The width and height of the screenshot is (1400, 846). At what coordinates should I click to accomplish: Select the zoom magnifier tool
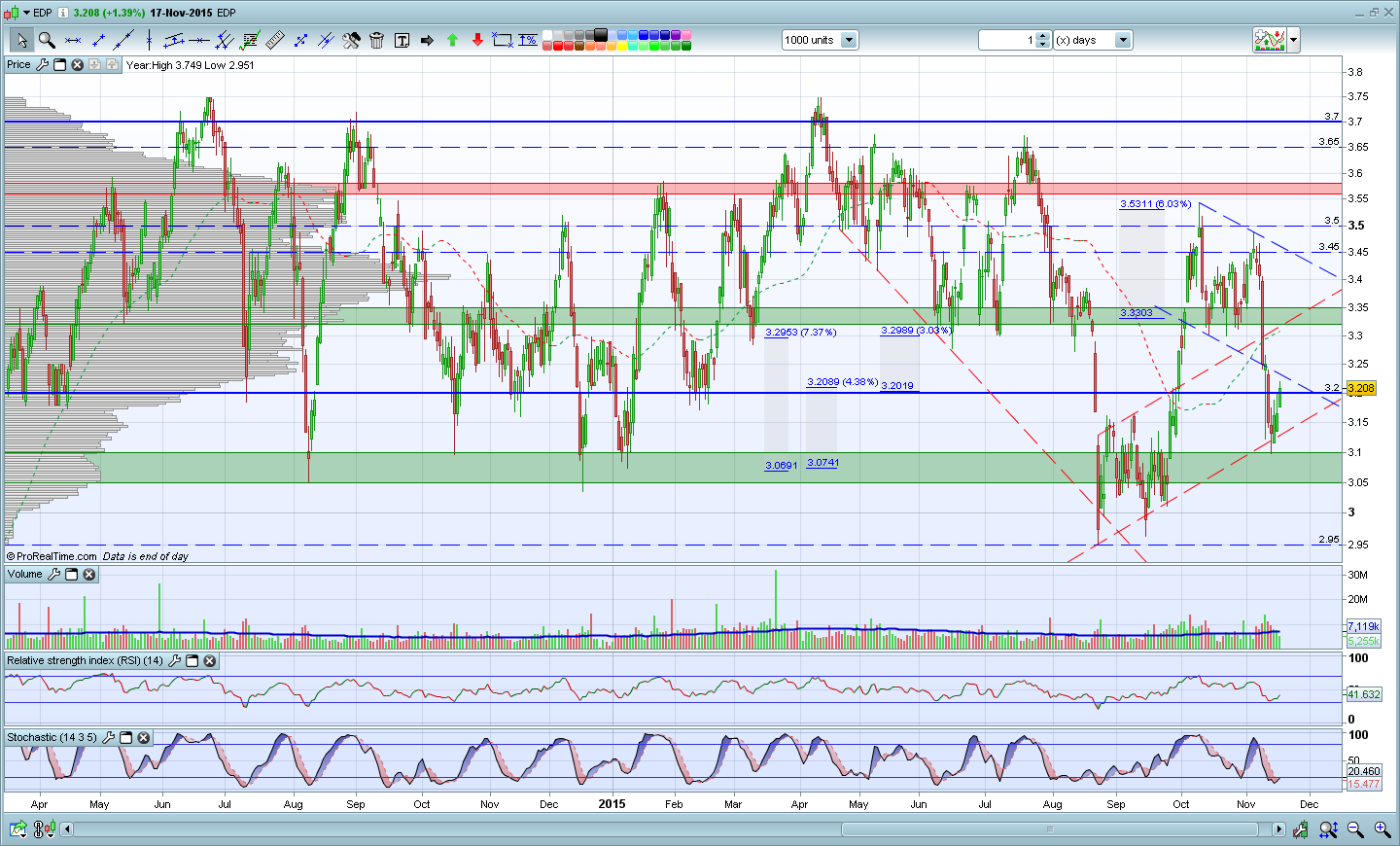[x=46, y=40]
